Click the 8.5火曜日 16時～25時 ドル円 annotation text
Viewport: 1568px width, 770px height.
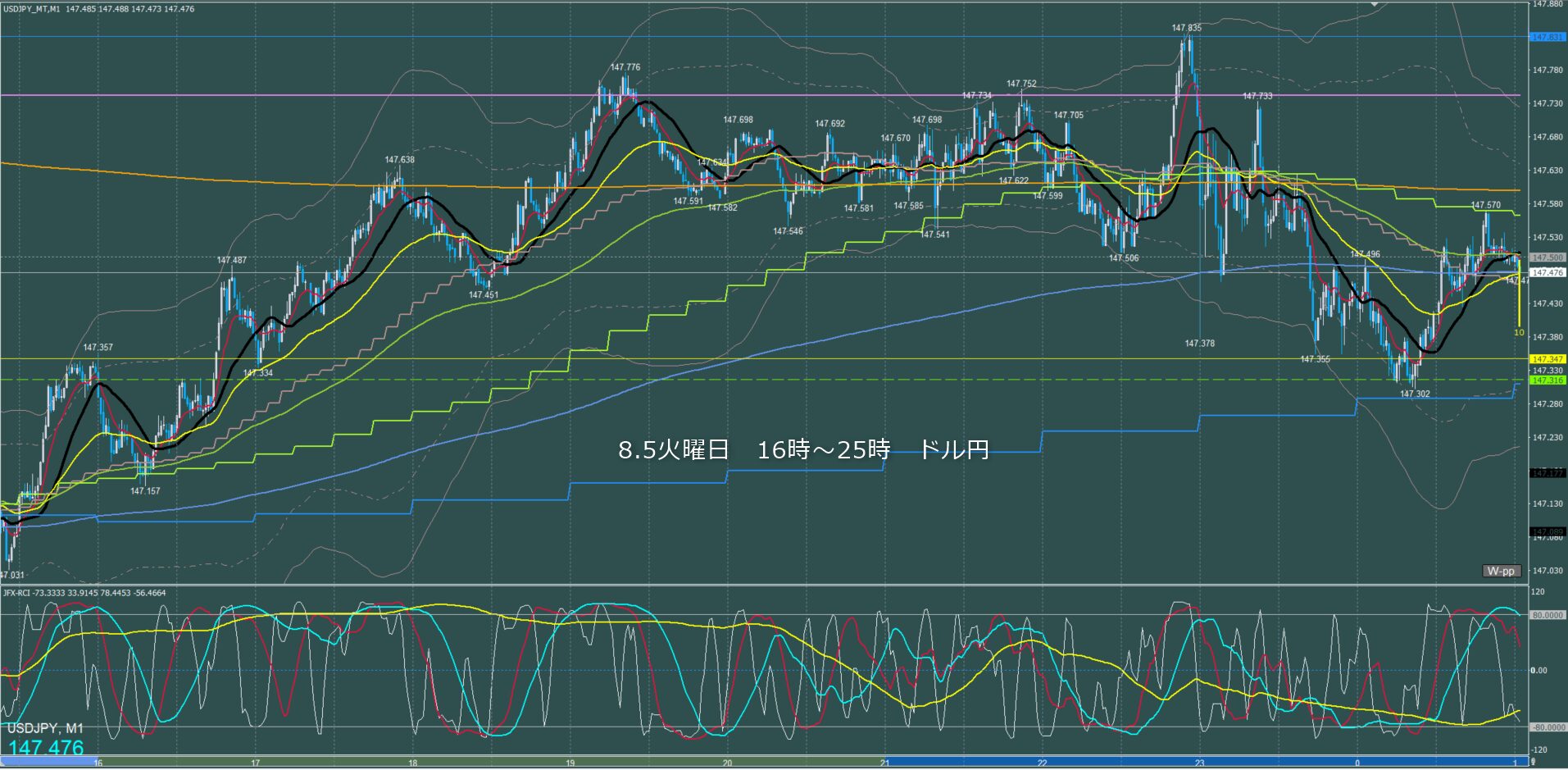803,449
